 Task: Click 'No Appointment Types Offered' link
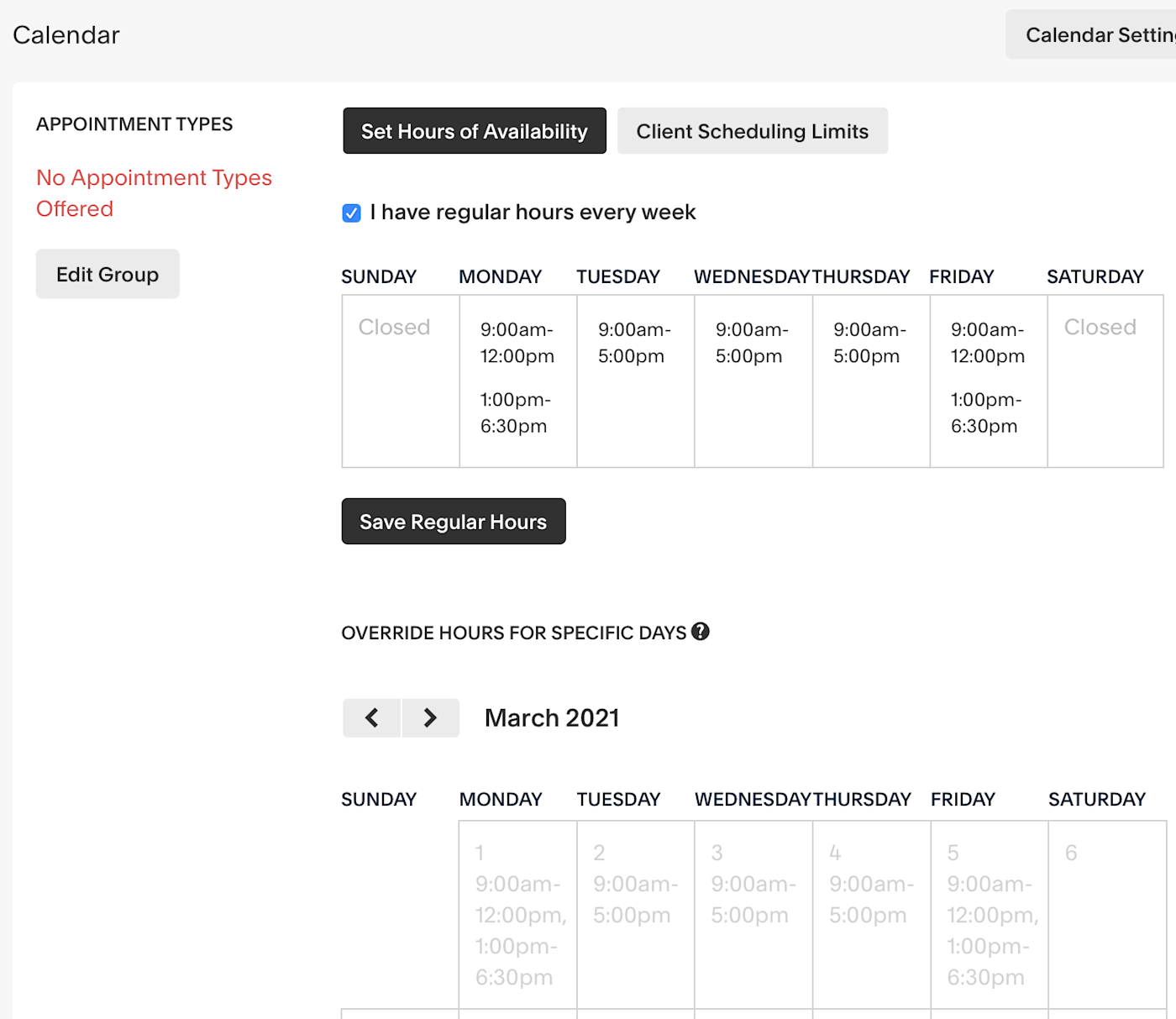(154, 193)
